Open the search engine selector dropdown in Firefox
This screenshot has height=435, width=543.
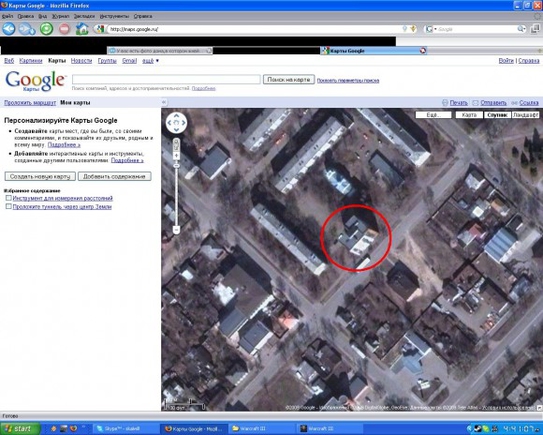coord(430,29)
